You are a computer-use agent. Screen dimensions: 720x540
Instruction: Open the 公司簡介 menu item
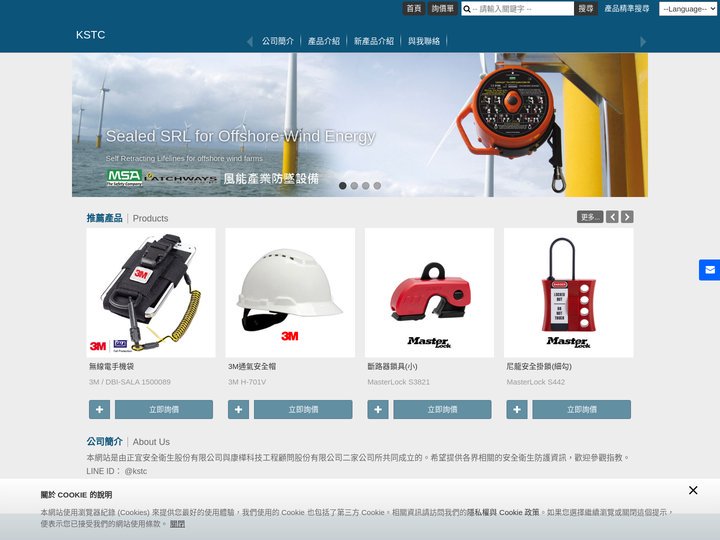(277, 41)
